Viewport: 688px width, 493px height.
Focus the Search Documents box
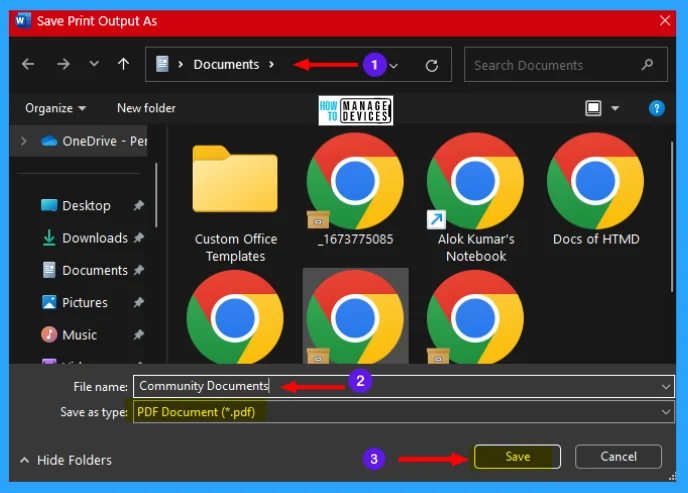click(566, 65)
